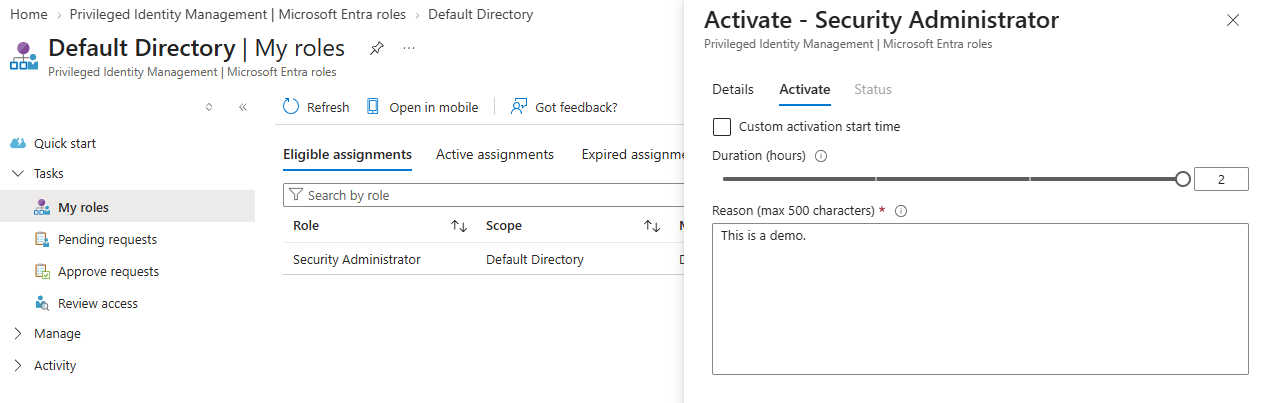Click the Scope column header
Viewport: 1262px width, 403px height.
coord(504,226)
